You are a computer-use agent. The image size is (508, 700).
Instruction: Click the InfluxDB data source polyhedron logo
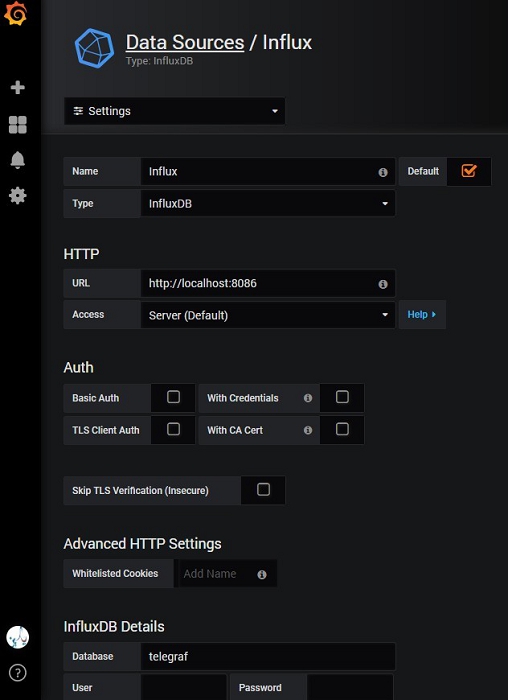[94, 48]
